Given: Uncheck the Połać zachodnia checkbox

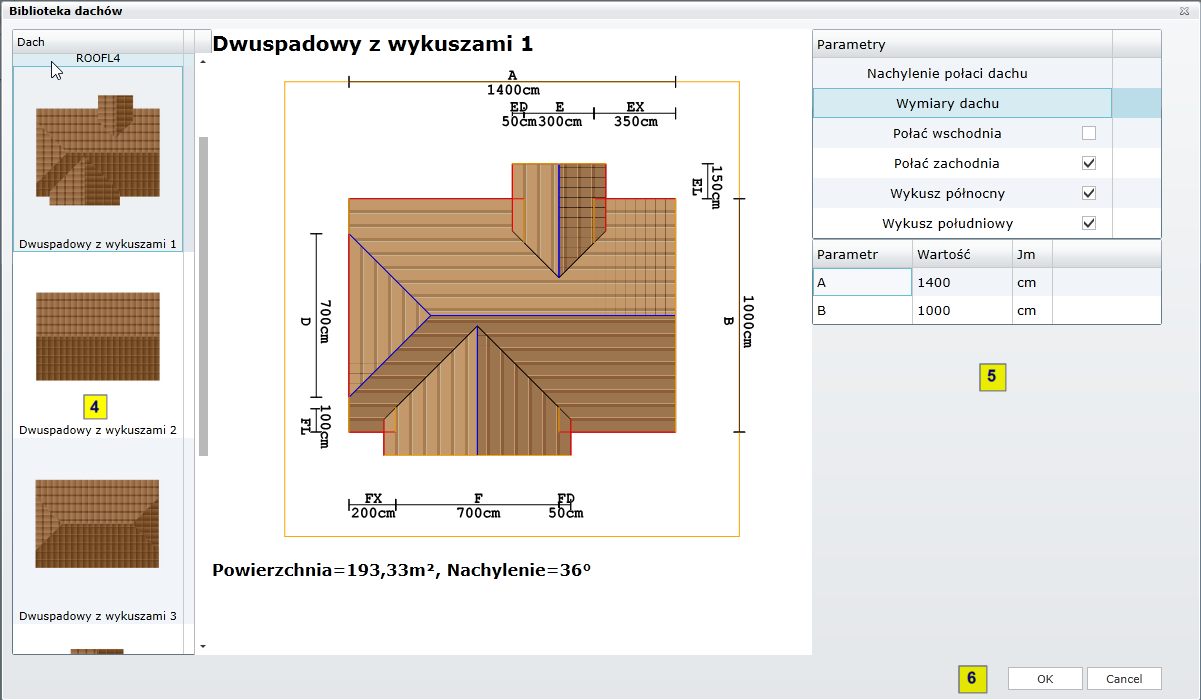Looking at the screenshot, I should [1089, 163].
